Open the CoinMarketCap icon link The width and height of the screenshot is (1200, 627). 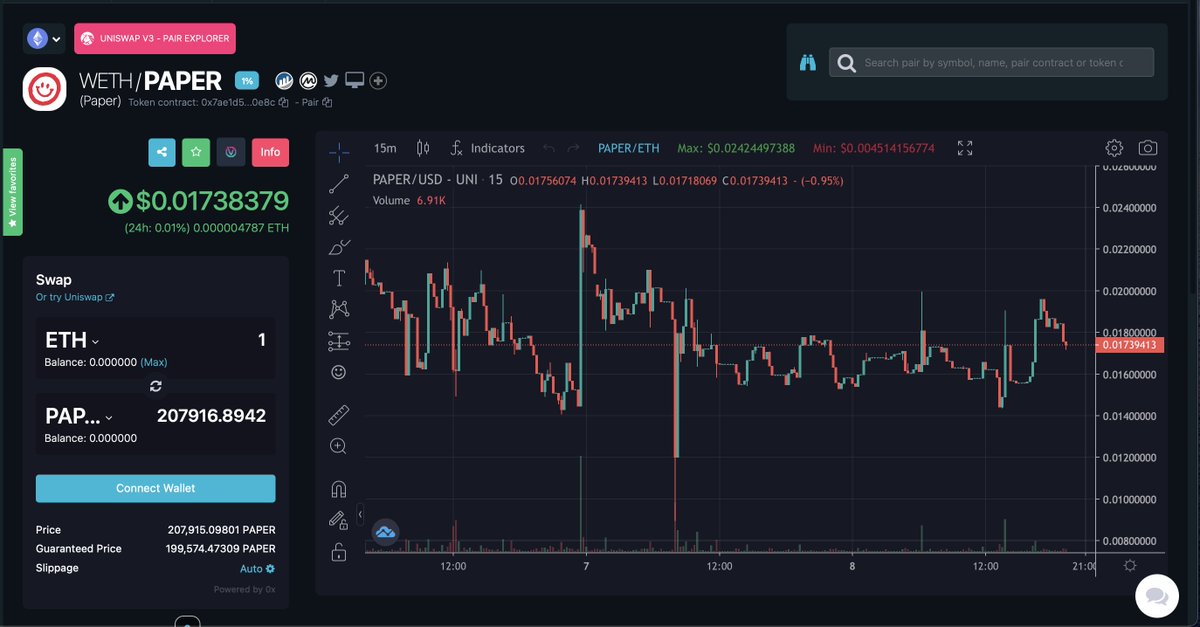click(309, 80)
